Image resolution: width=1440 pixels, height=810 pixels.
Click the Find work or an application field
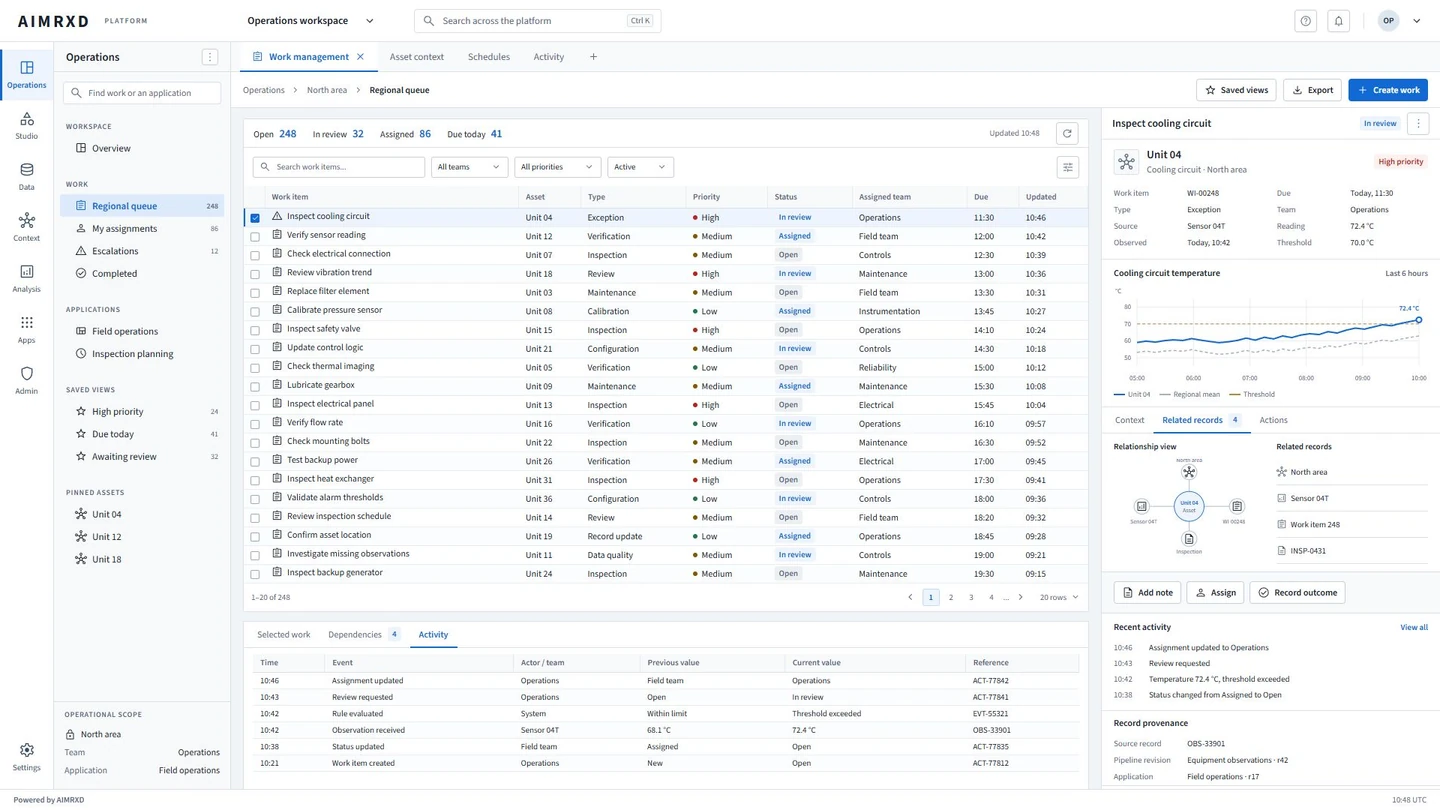(142, 93)
